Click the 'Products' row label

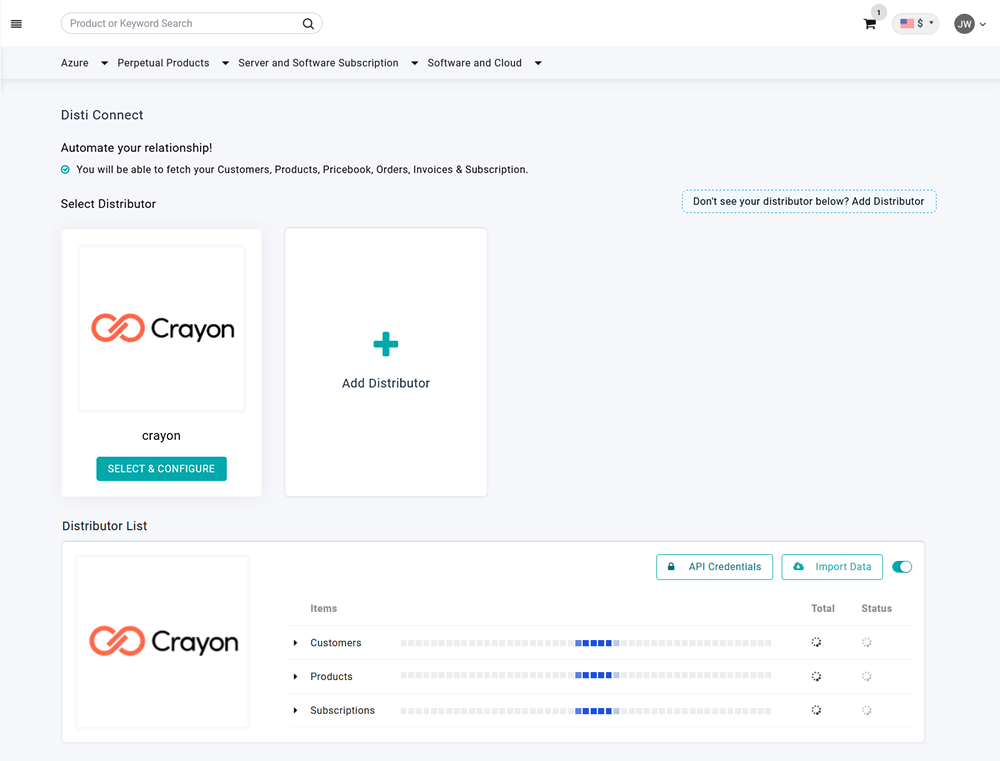pyautogui.click(x=331, y=677)
